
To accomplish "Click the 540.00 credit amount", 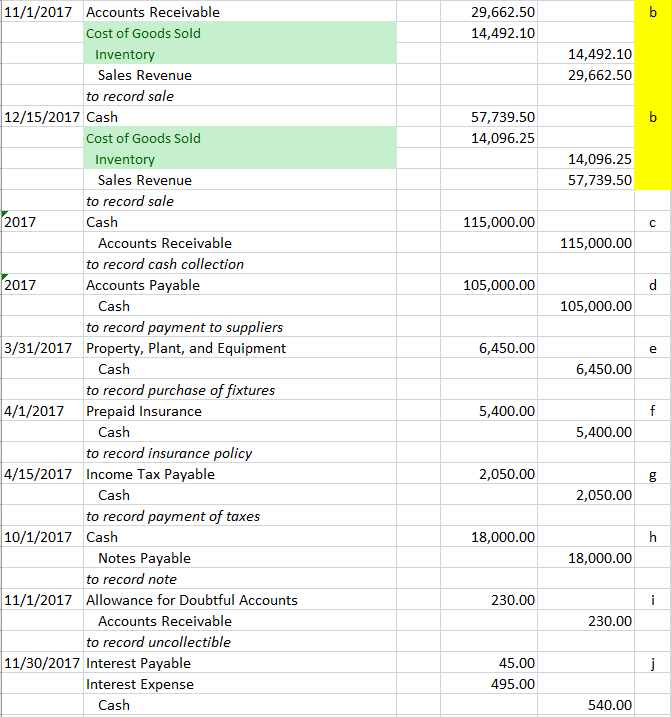I will pyautogui.click(x=586, y=705).
